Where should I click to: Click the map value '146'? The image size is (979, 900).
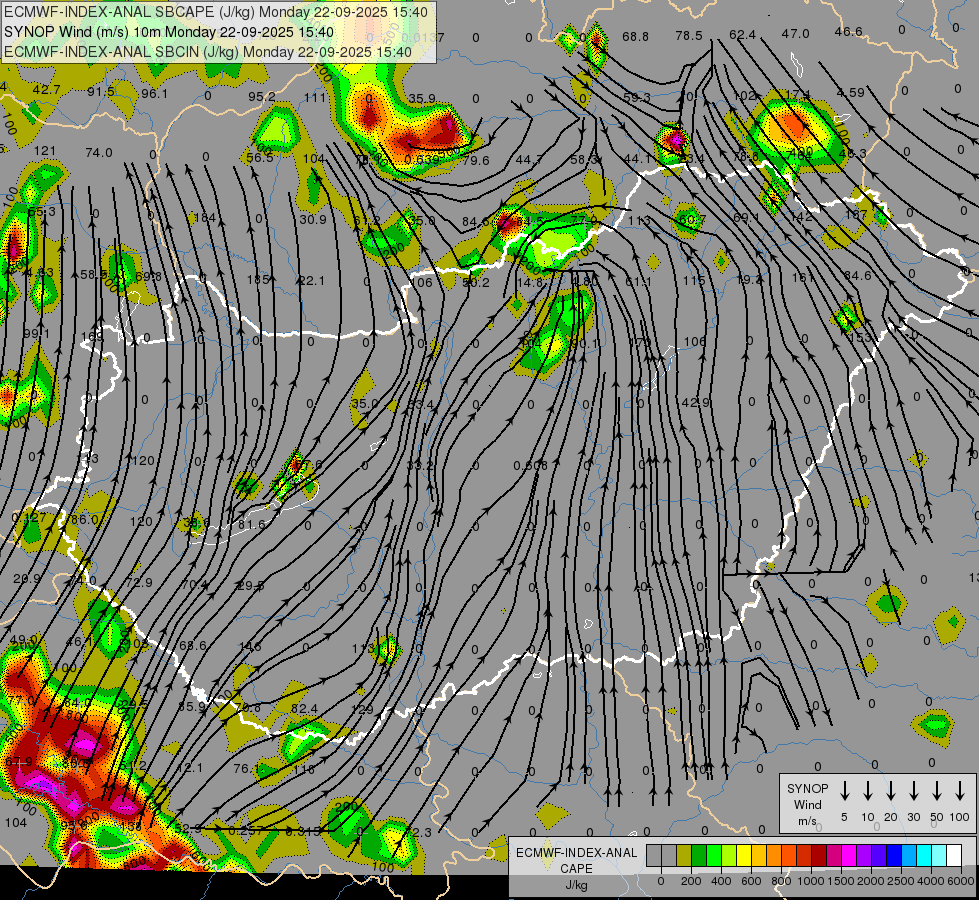[x=250, y=647]
